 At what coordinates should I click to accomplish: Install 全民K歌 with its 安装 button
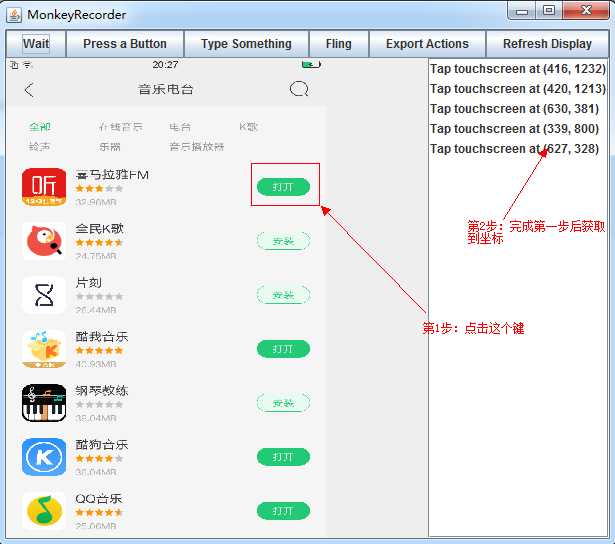point(283,241)
